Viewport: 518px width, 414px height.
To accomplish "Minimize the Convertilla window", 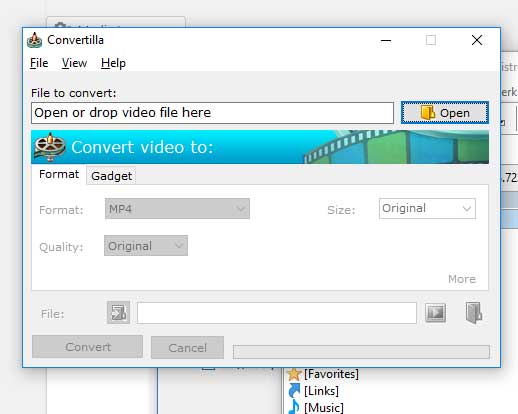I will 386,40.
